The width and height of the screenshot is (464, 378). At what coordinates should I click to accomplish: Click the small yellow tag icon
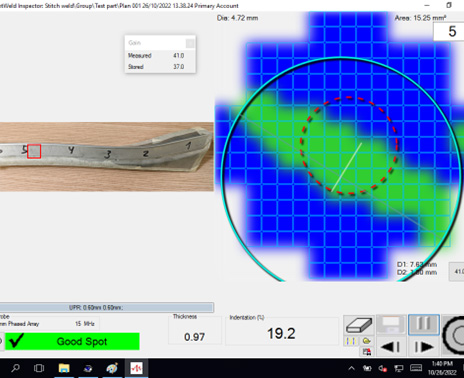(x=366, y=341)
